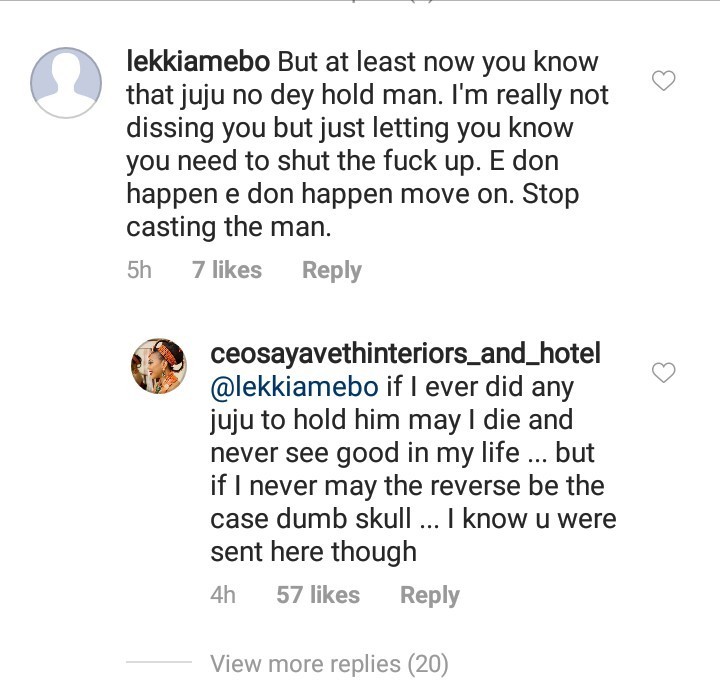Image resolution: width=720 pixels, height=685 pixels.
Task: Reply to lekkiamebo's comment
Action: click(331, 270)
